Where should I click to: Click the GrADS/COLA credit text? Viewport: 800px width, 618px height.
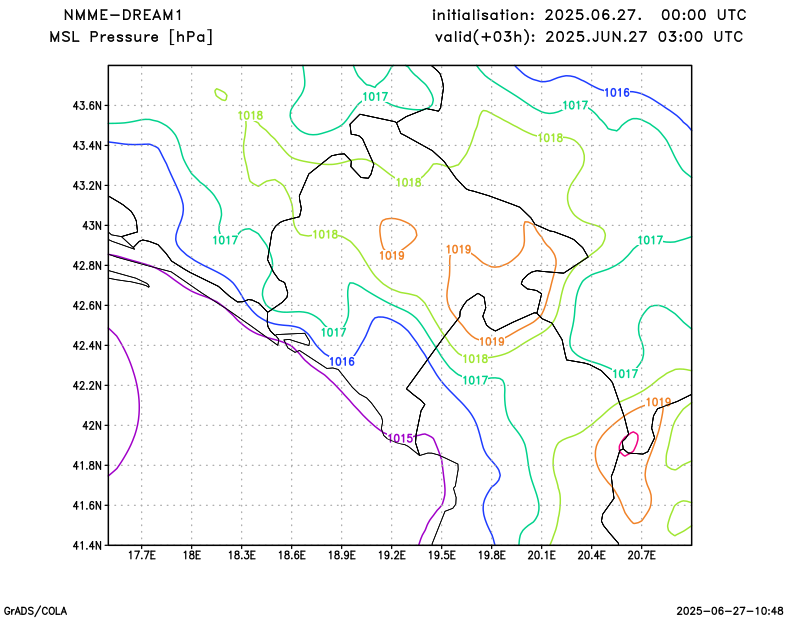pos(35,611)
